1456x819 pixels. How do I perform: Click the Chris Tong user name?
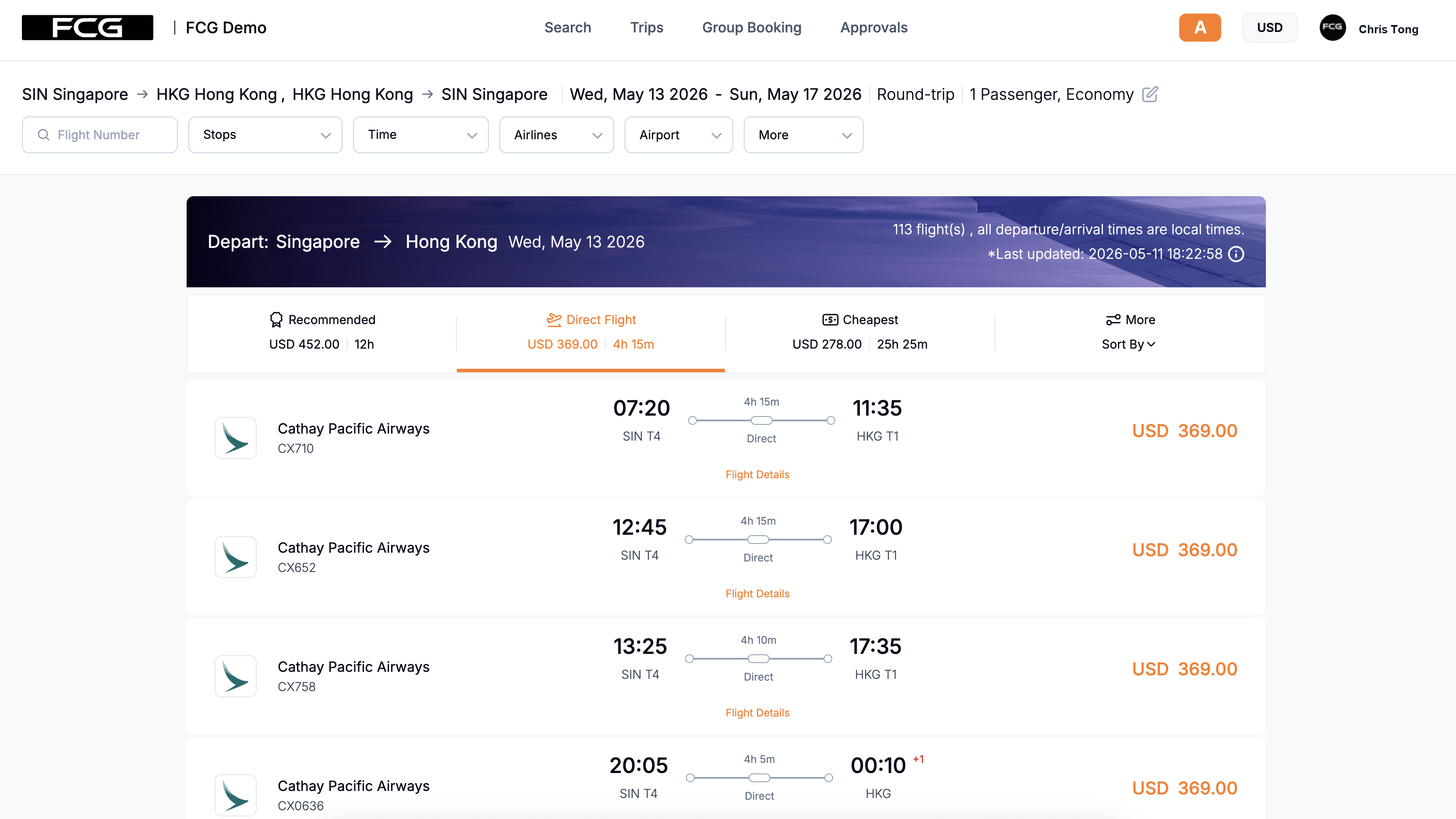pos(1388,29)
